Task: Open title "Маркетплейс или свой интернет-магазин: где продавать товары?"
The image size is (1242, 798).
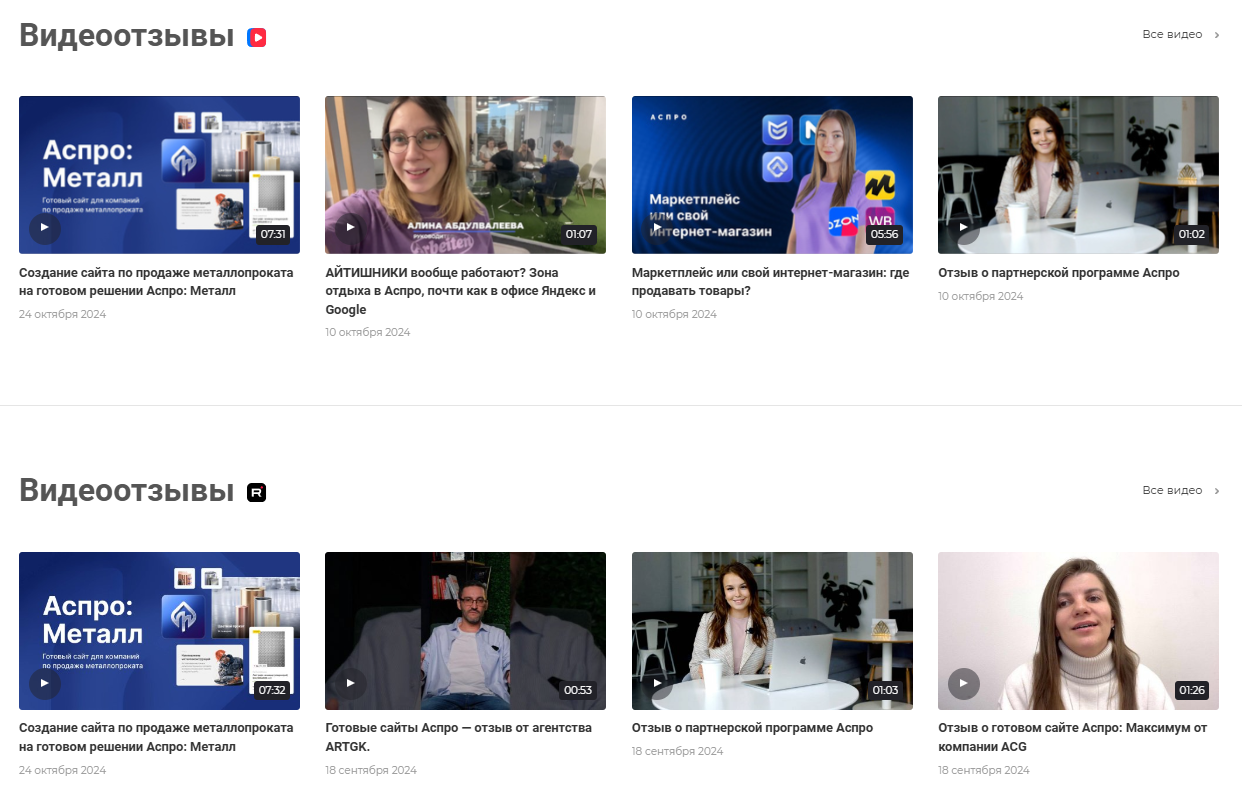Action: [770, 282]
